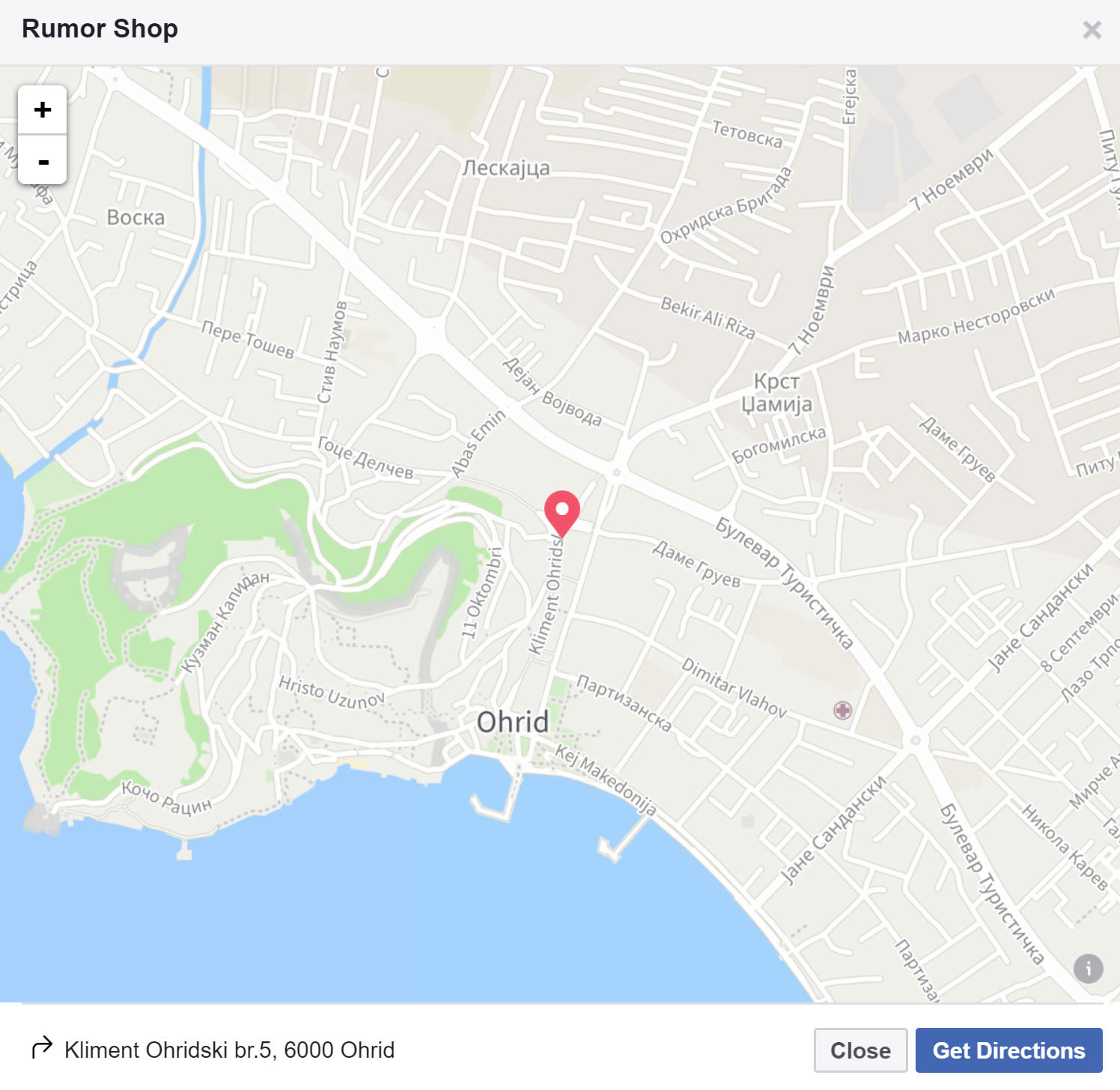Click the Dimitar Vlahov street label
1120x1090 pixels.
point(734,687)
